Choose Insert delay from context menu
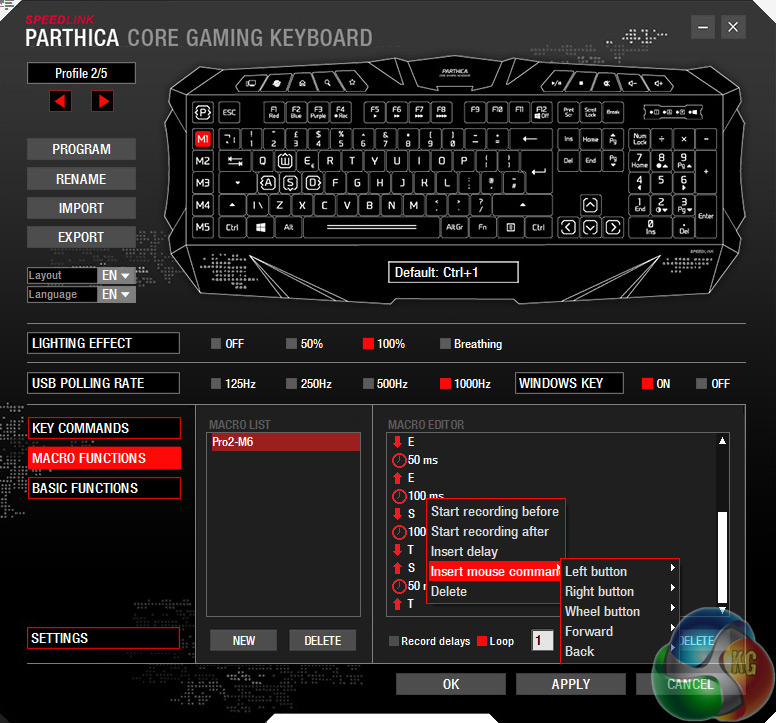The width and height of the screenshot is (776, 723). [x=464, y=552]
